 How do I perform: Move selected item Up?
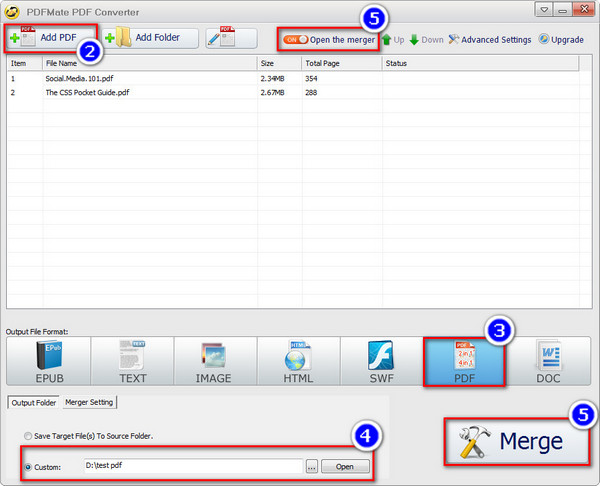[x=393, y=40]
